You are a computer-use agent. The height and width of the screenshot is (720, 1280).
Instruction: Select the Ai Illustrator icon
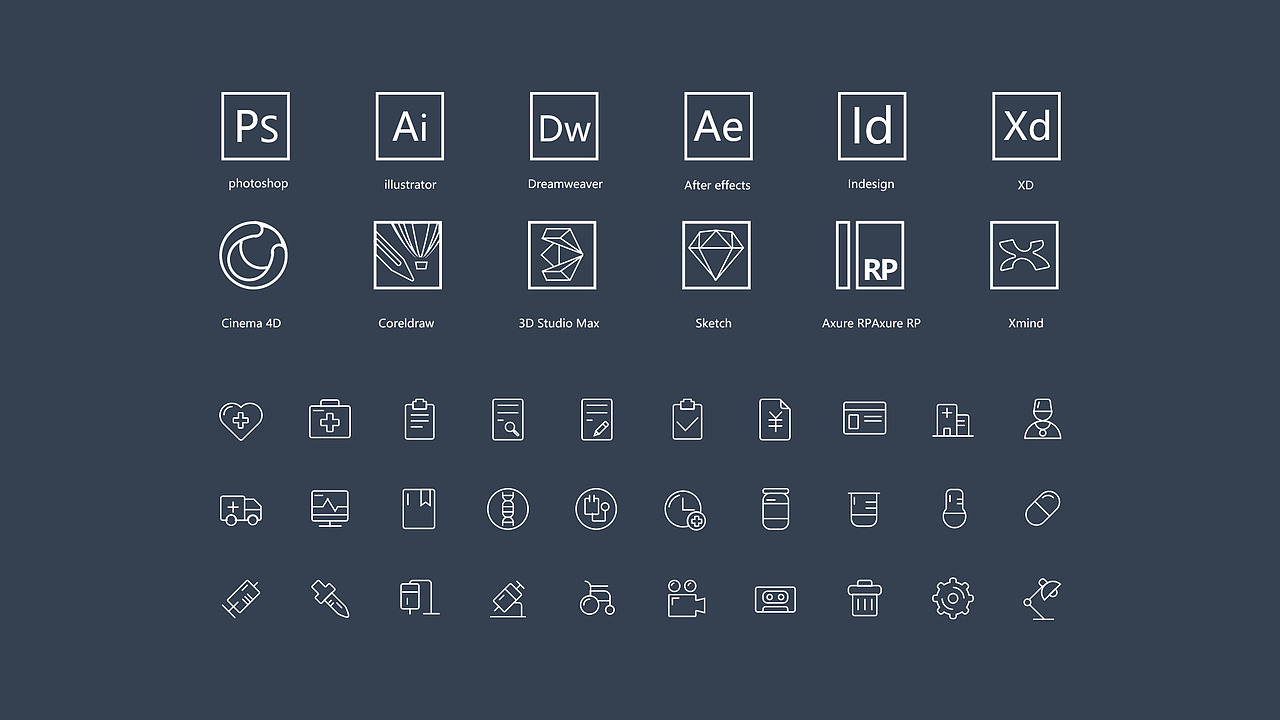pos(410,126)
